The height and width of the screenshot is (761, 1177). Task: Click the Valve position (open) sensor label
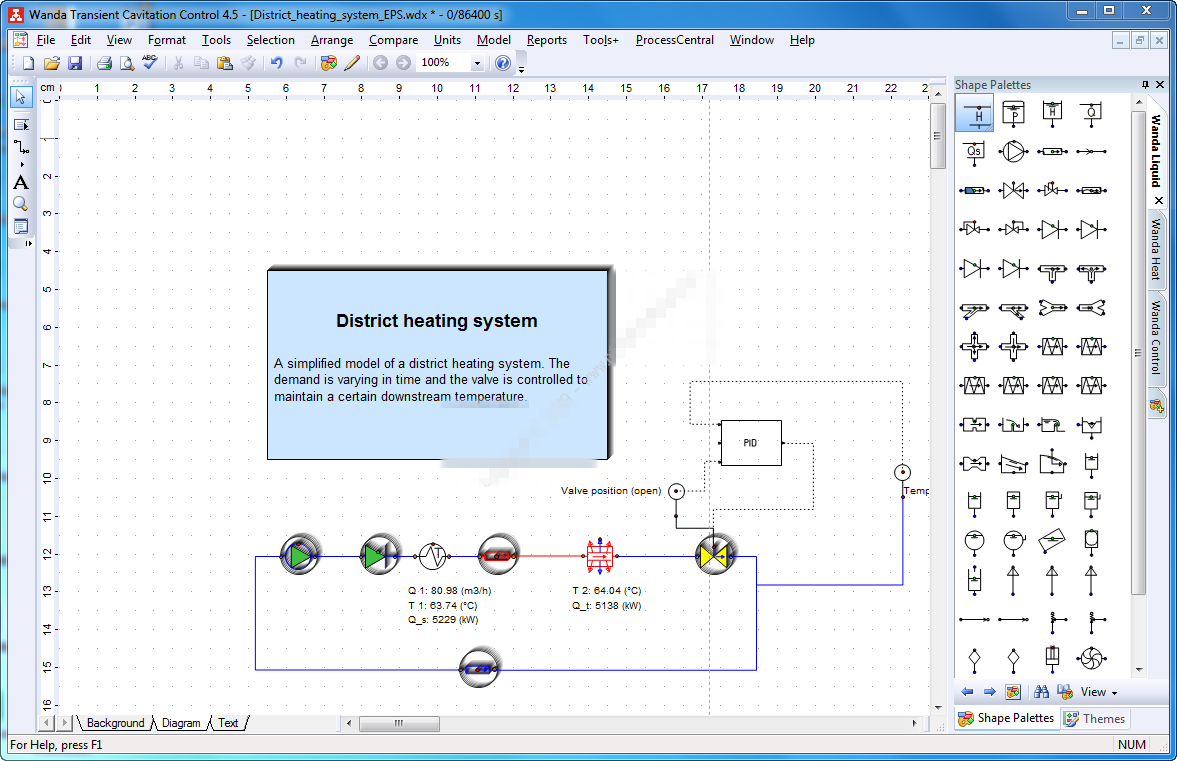[611, 491]
